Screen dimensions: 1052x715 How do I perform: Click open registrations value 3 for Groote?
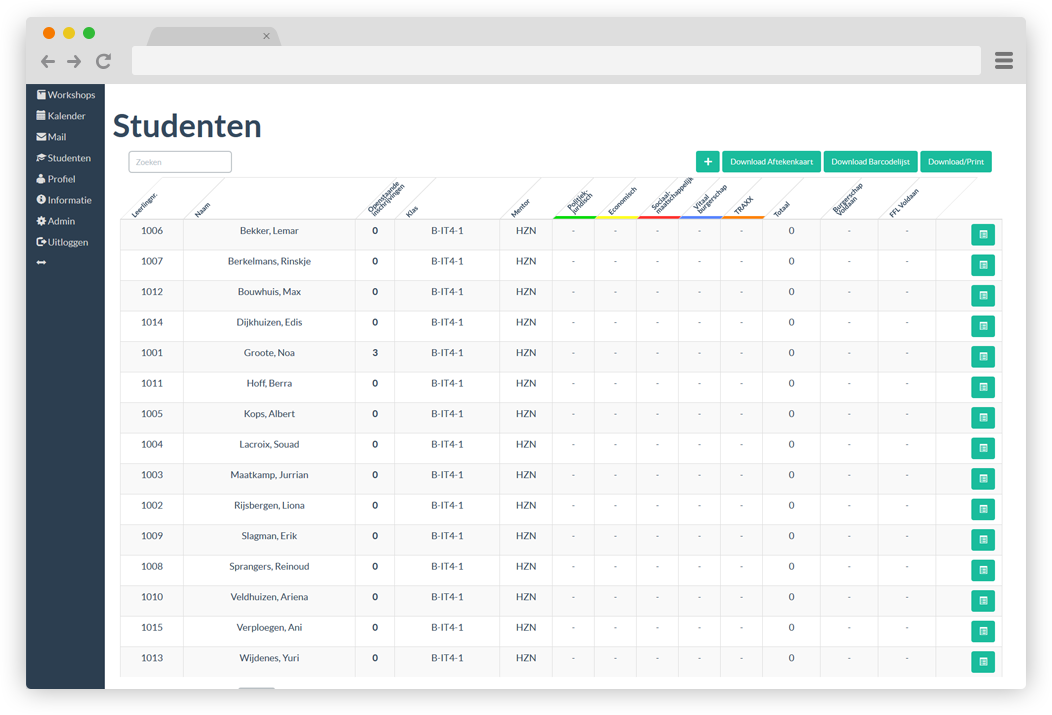tap(375, 353)
